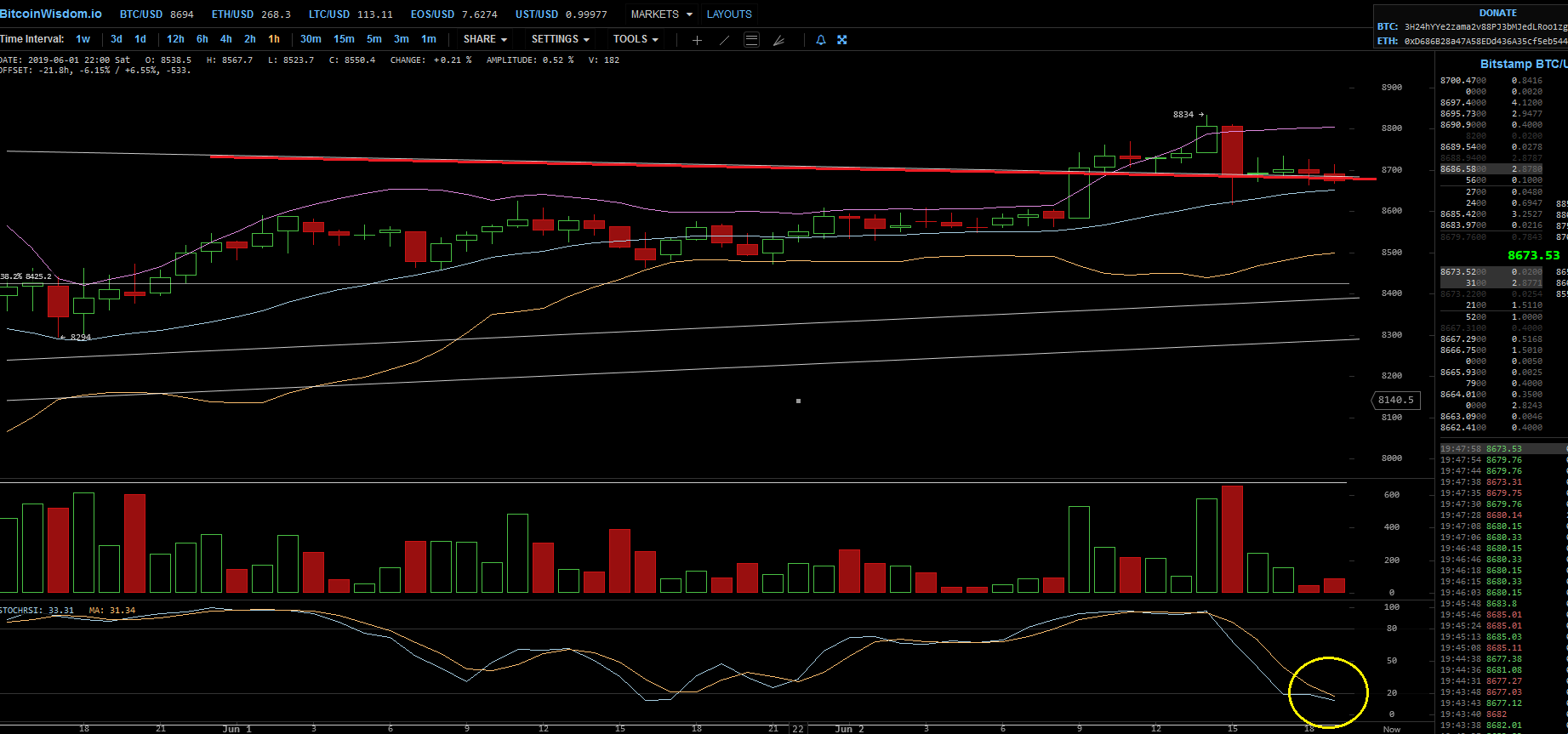
Task: Click highlighted order book row 8686.58
Action: [1491, 169]
